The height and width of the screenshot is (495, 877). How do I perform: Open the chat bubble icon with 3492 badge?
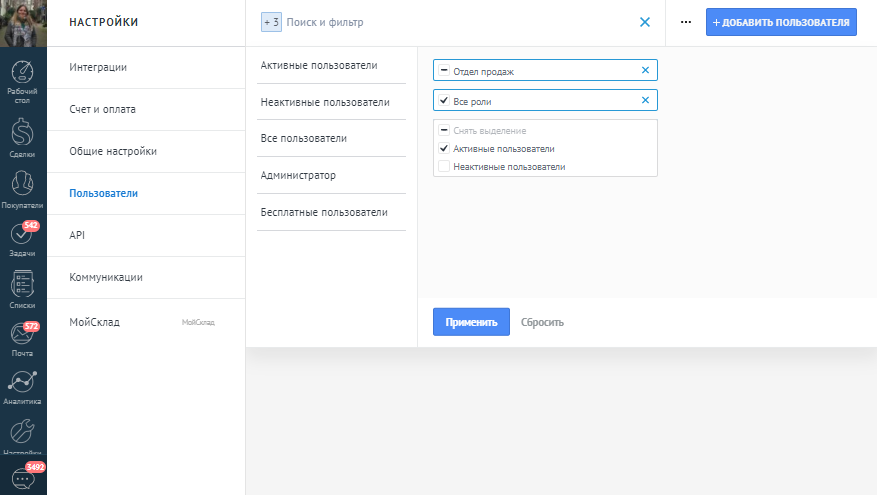[22, 478]
